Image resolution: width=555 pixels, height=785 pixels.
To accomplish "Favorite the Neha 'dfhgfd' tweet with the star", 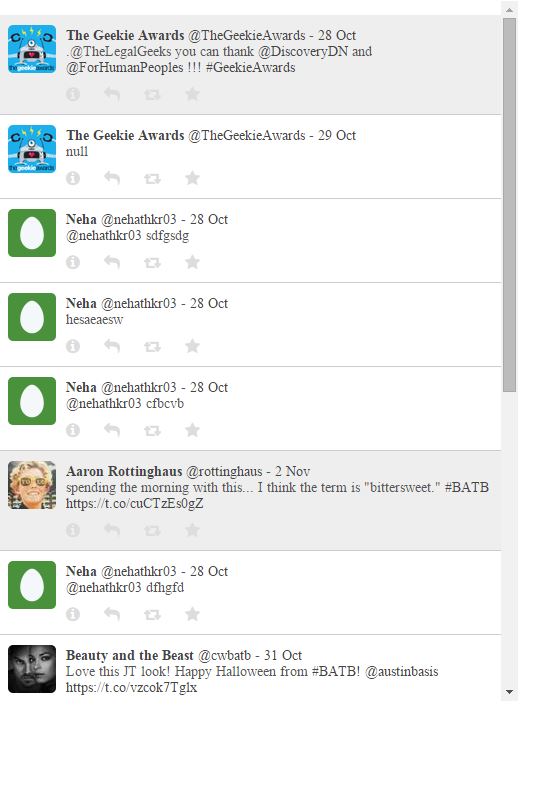I will (x=192, y=614).
